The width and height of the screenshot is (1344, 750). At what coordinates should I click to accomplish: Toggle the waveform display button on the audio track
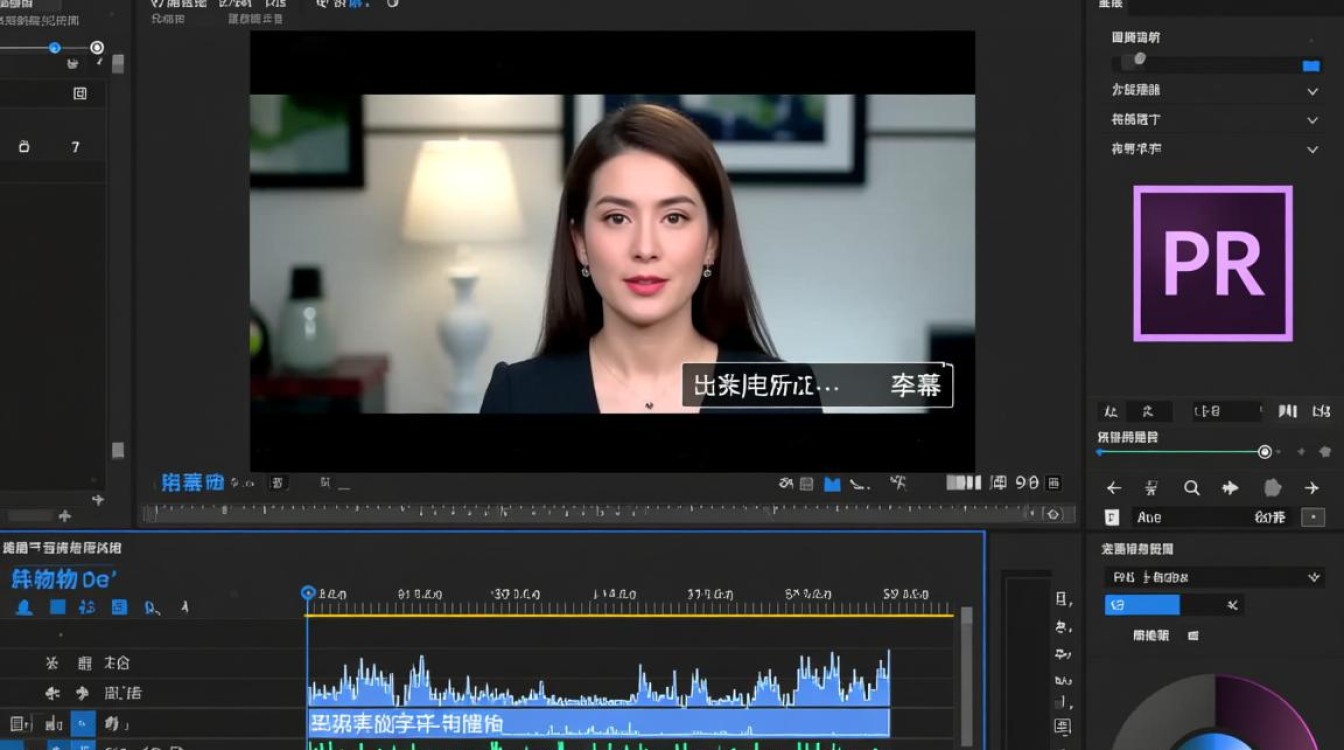click(x=52, y=723)
